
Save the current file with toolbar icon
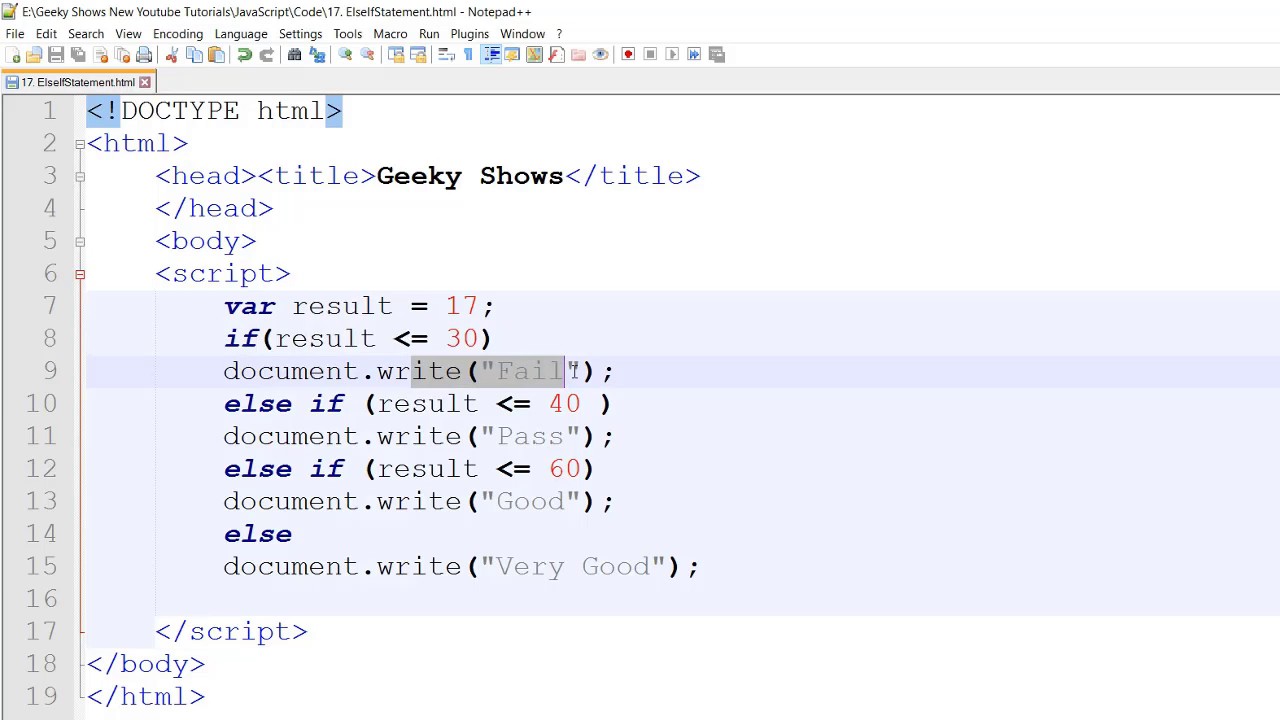click(x=56, y=54)
